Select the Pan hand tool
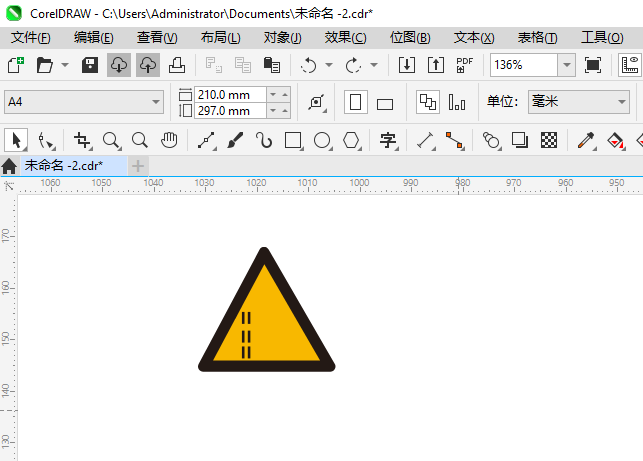The width and height of the screenshot is (643, 461). tap(169, 141)
